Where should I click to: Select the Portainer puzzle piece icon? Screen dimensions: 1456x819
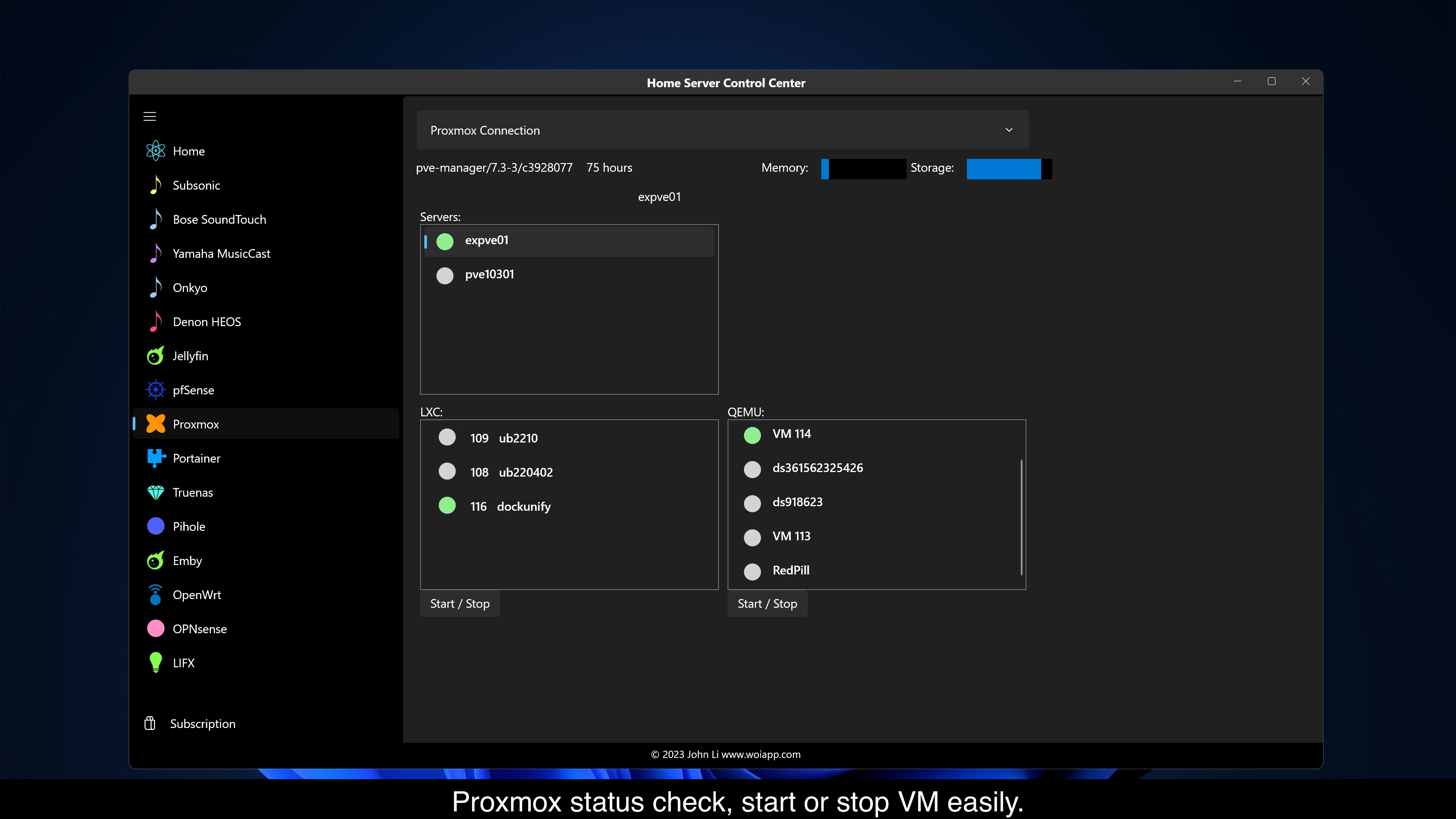pos(155,458)
